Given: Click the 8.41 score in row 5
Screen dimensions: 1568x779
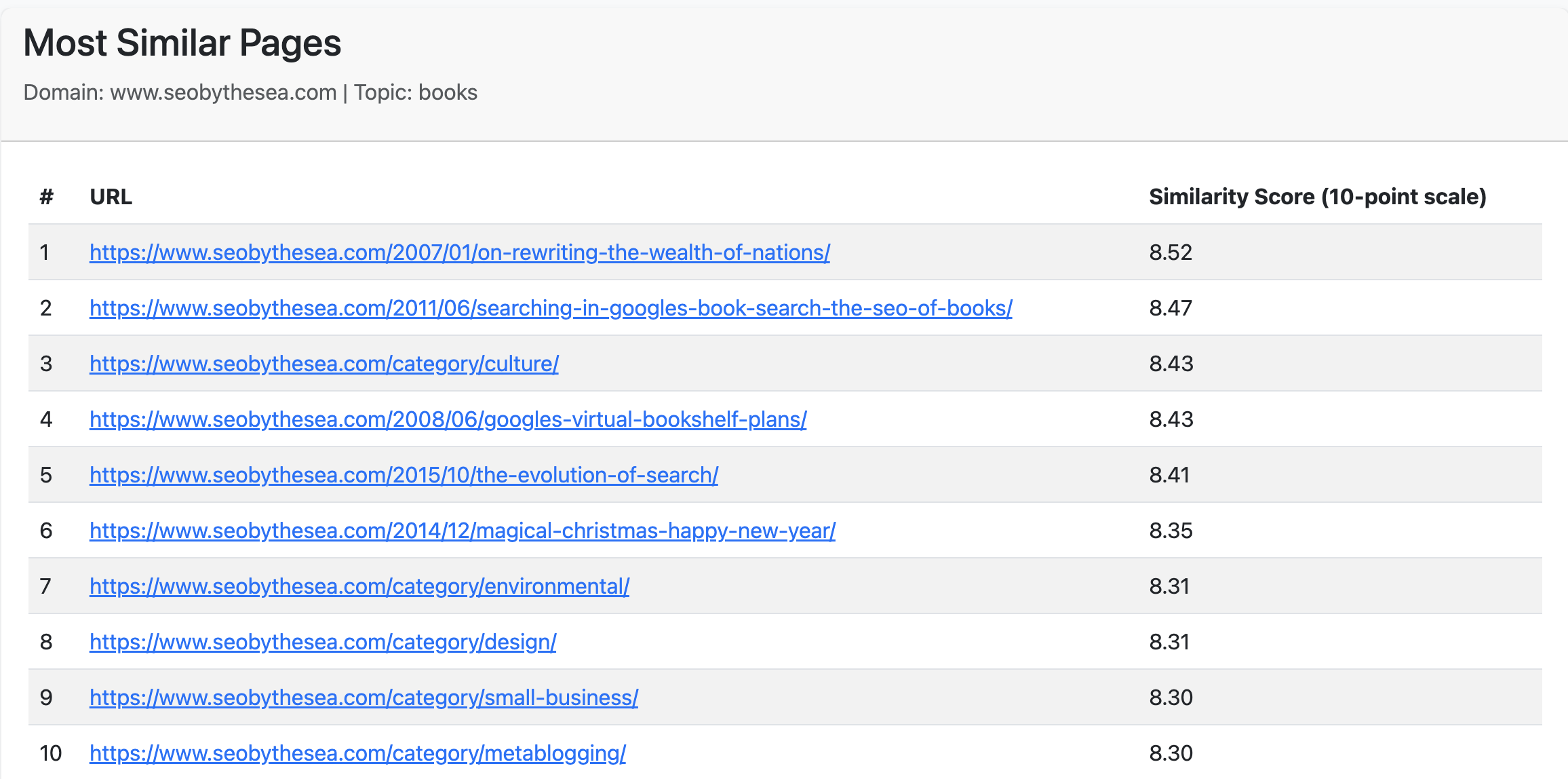Looking at the screenshot, I should tap(1169, 475).
